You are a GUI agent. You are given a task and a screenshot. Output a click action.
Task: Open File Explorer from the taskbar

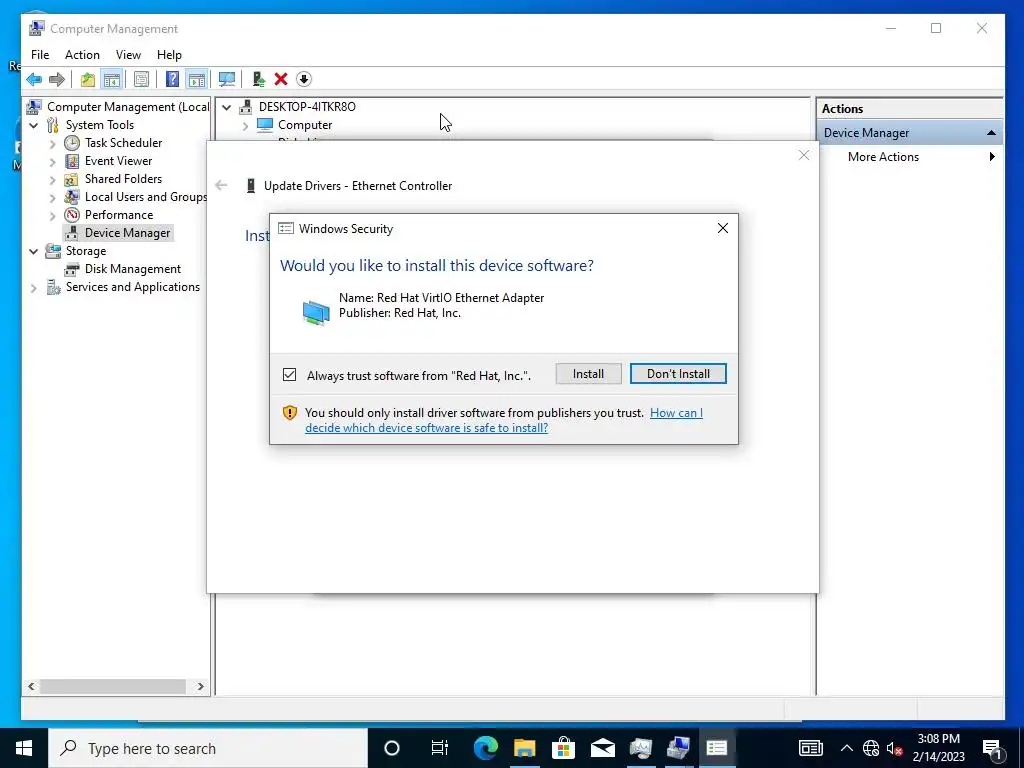[x=524, y=748]
